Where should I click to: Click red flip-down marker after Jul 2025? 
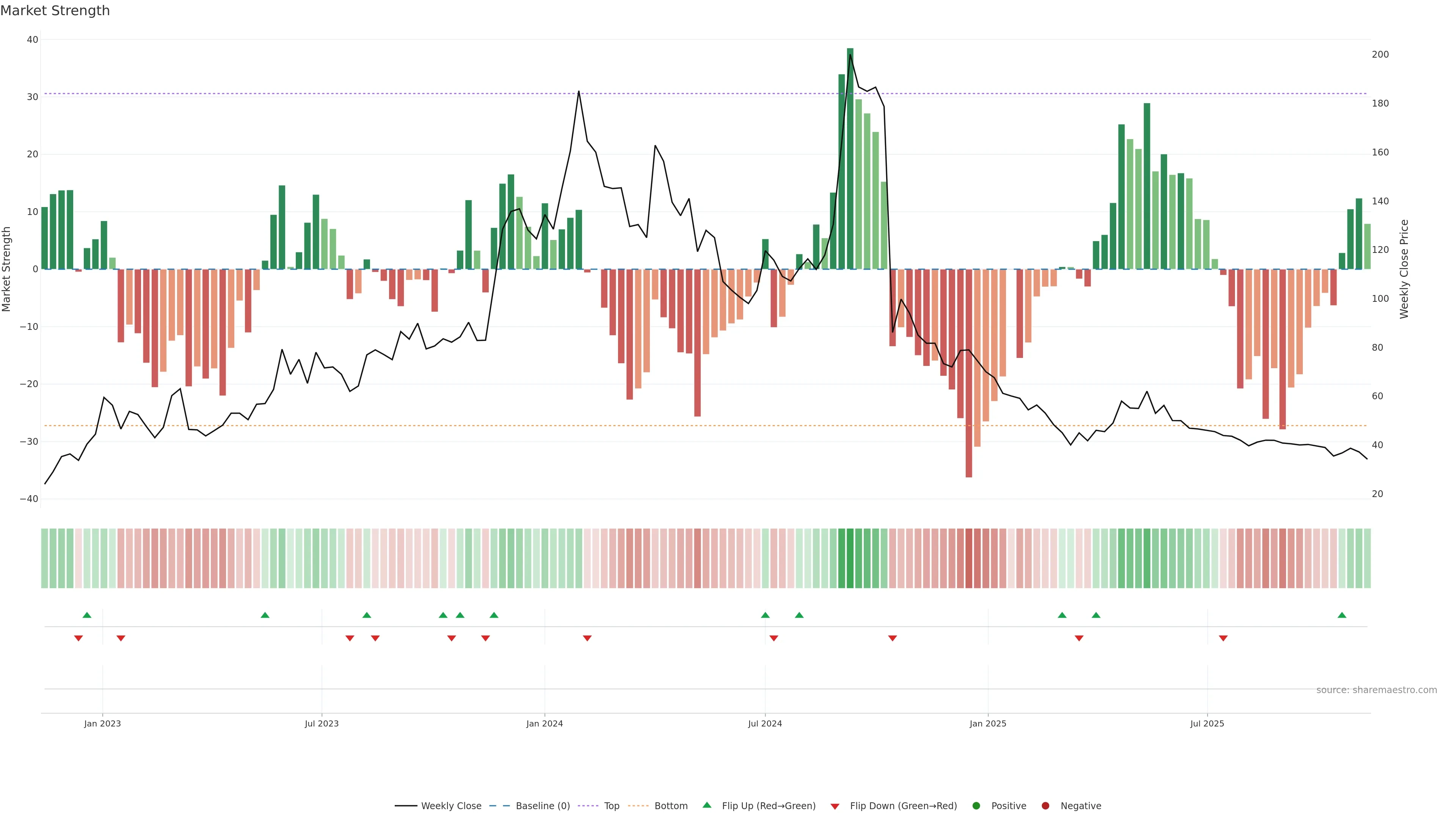click(x=1223, y=638)
